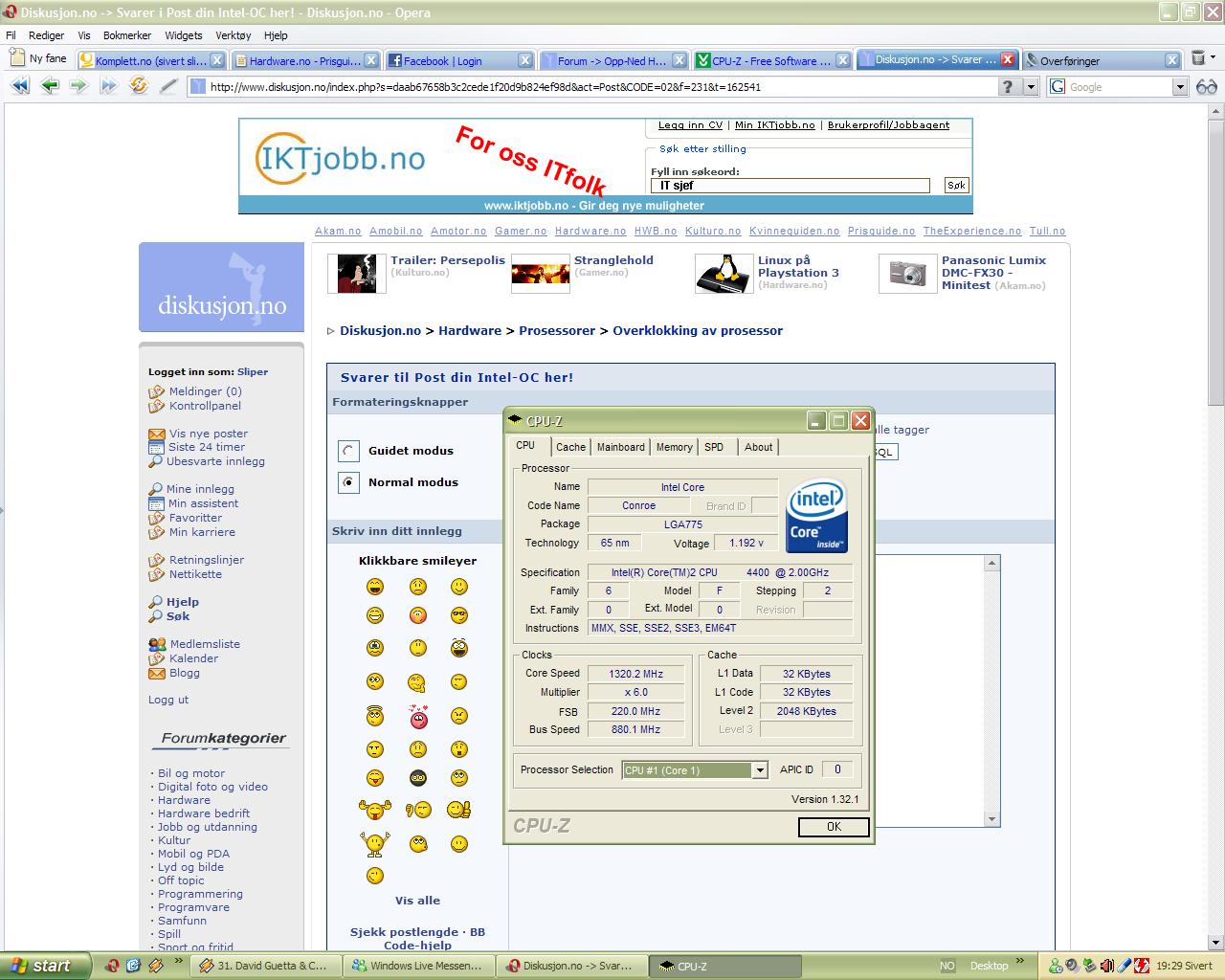Close the Facebook | Login tab
The width and height of the screenshot is (1225, 980).
pos(525,60)
